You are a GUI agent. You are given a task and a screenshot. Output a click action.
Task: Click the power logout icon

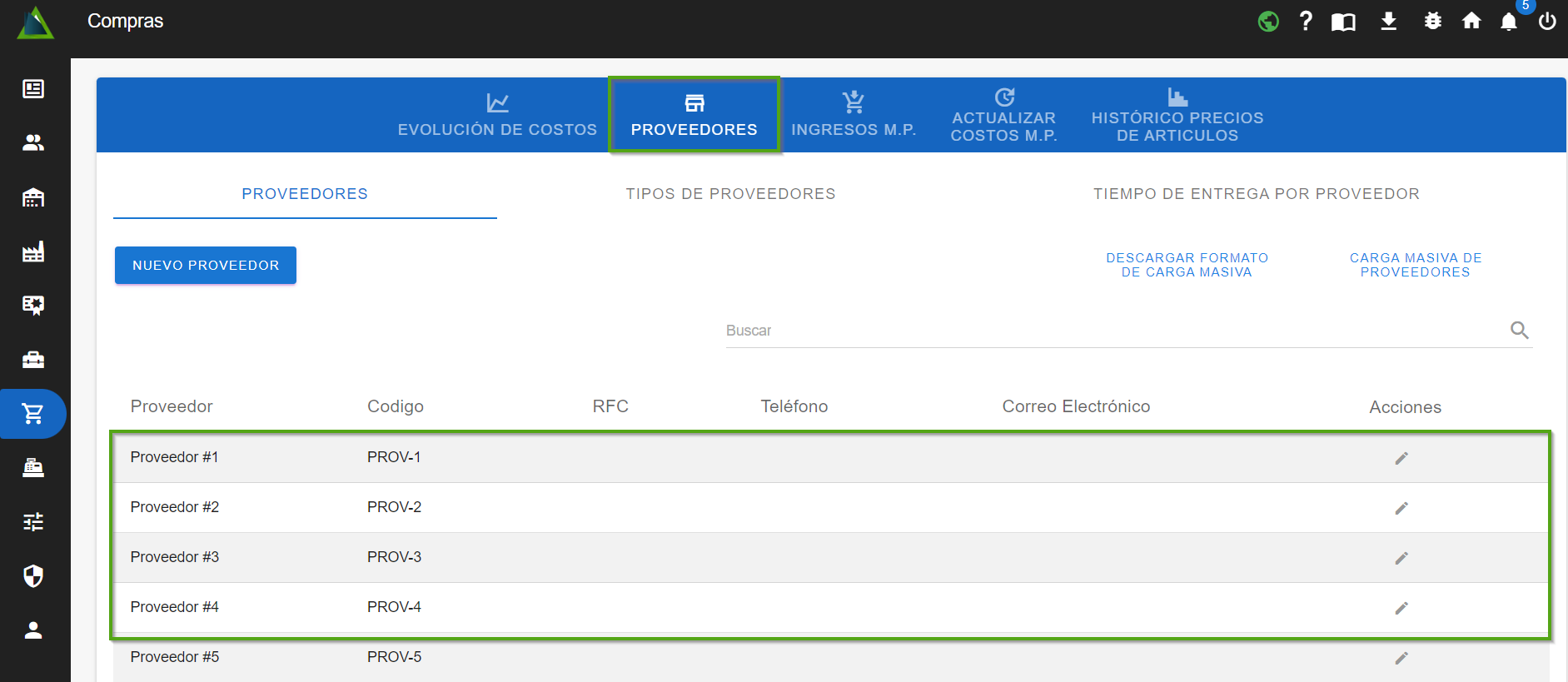point(1546,22)
